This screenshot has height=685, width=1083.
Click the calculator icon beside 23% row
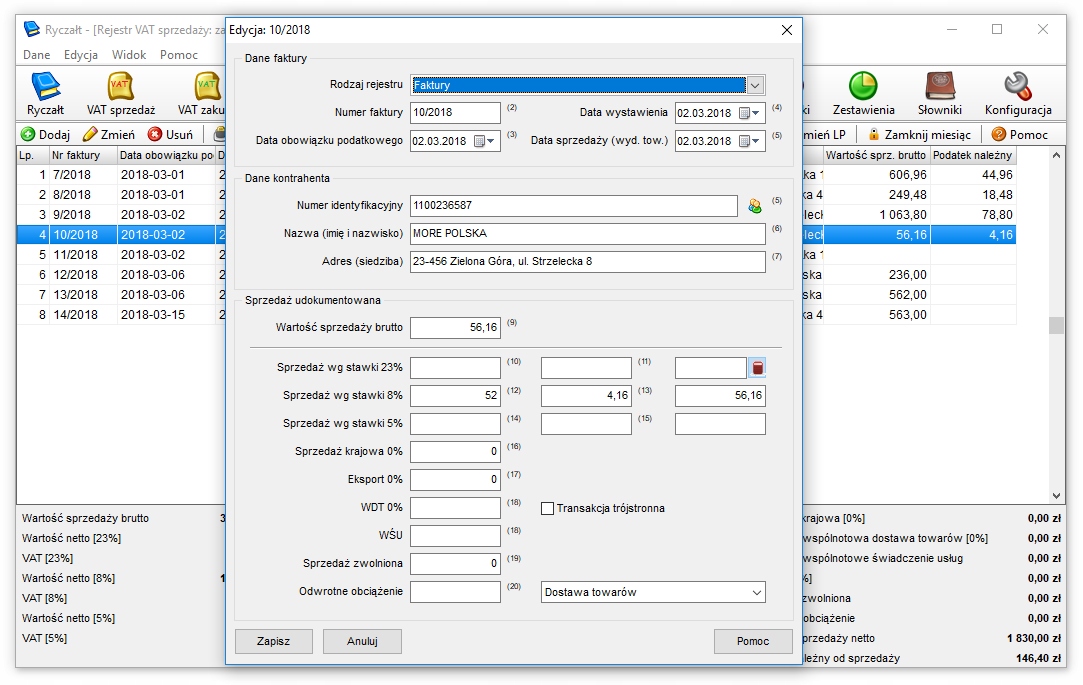tap(757, 368)
